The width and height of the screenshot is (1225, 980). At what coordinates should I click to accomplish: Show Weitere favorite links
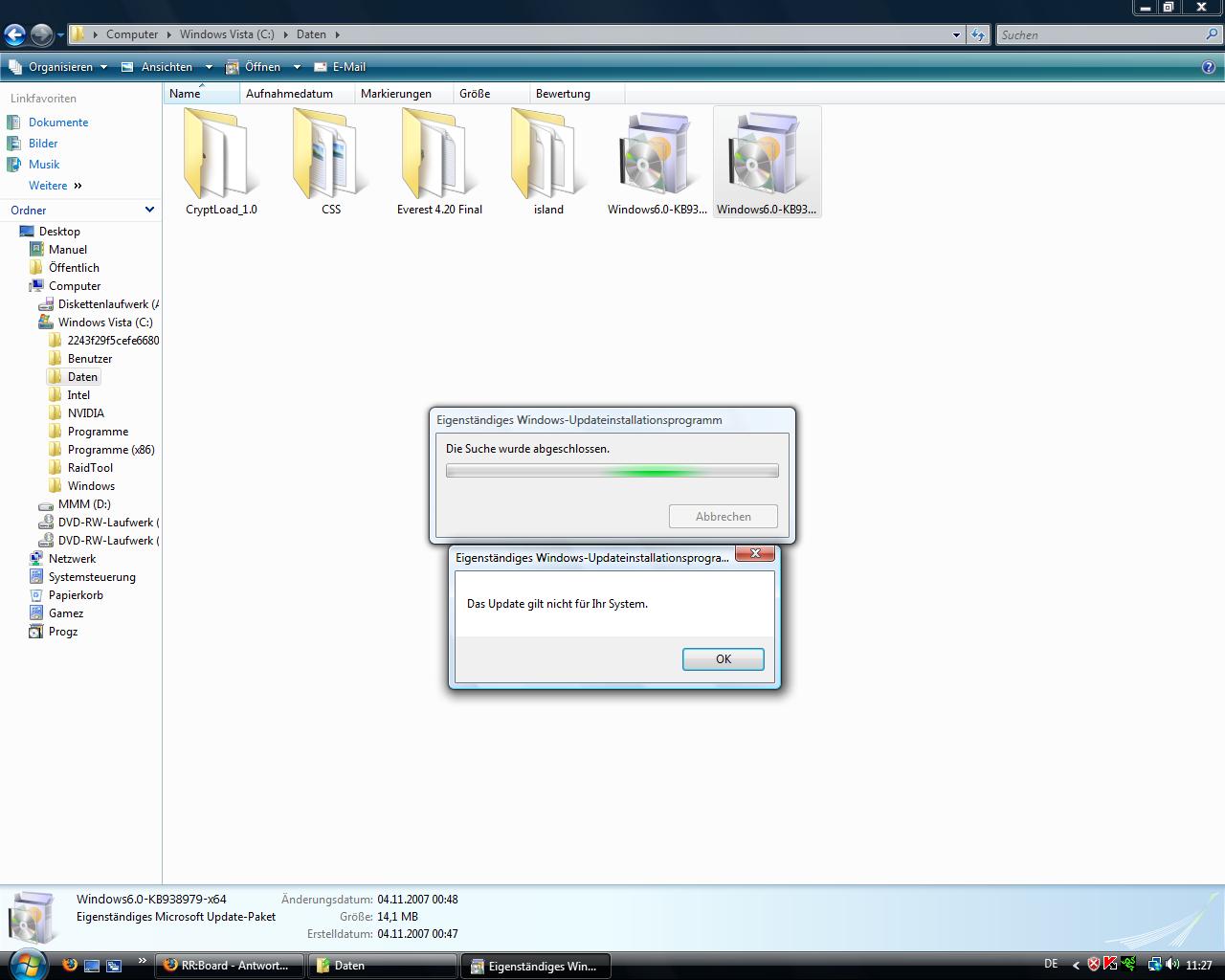click(56, 186)
